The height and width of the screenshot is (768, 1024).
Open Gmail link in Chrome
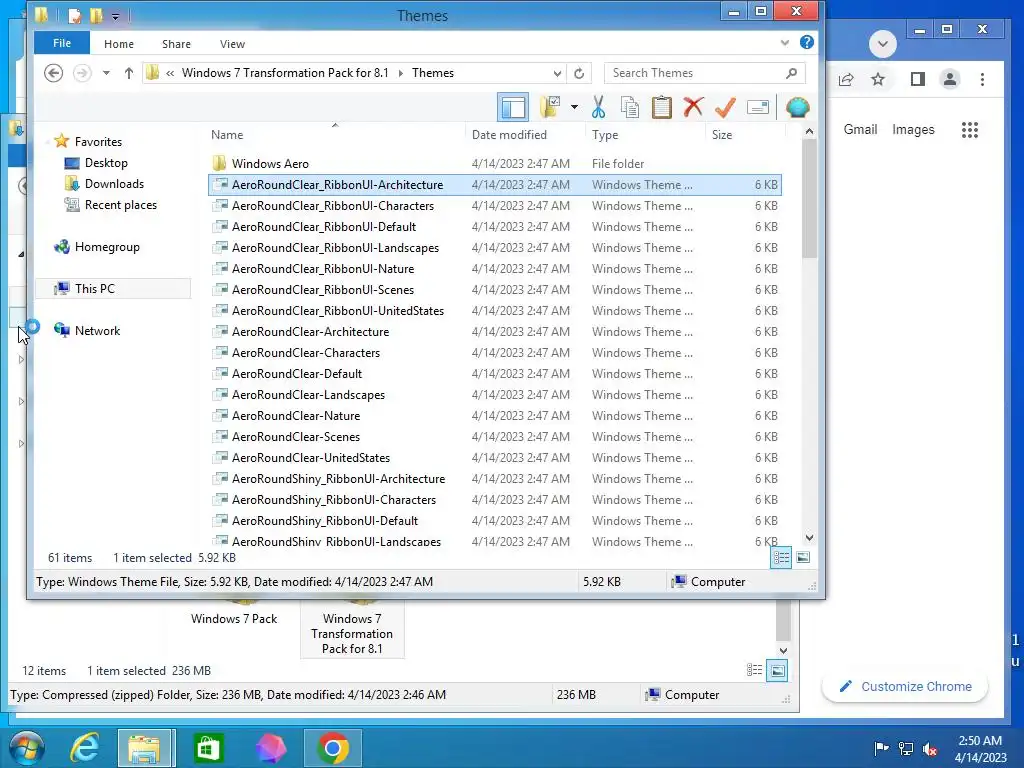pyautogui.click(x=860, y=129)
